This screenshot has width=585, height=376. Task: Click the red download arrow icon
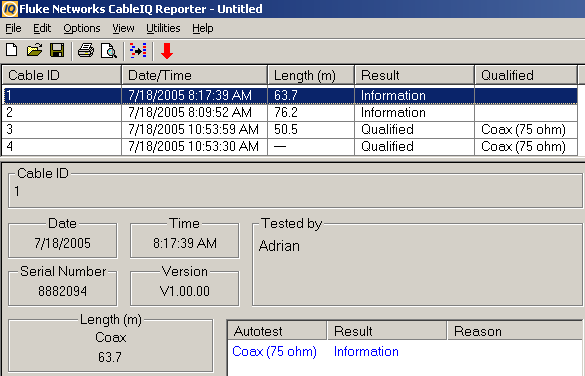167,51
